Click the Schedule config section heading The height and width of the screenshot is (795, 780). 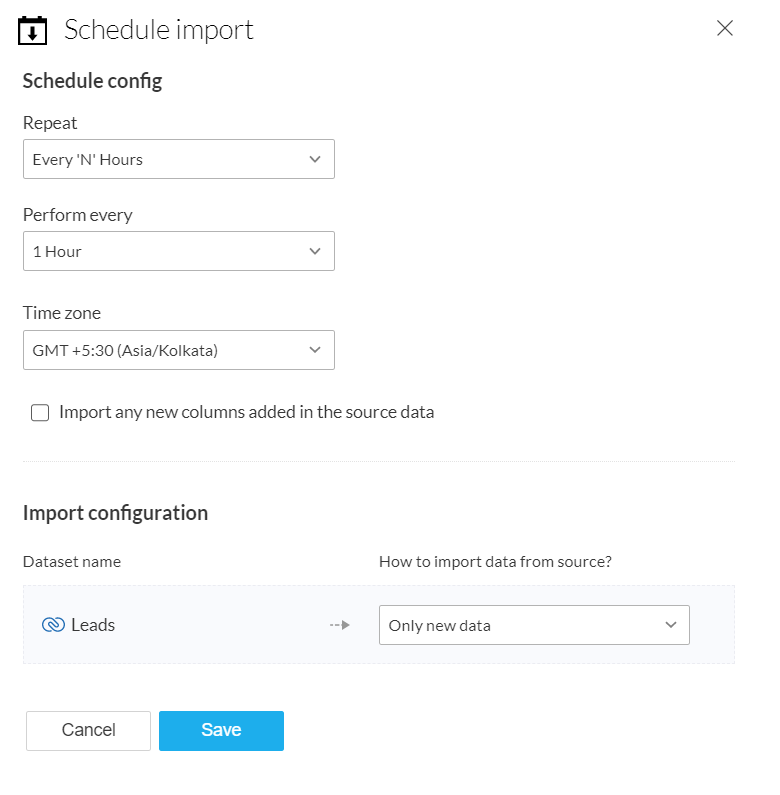point(92,81)
